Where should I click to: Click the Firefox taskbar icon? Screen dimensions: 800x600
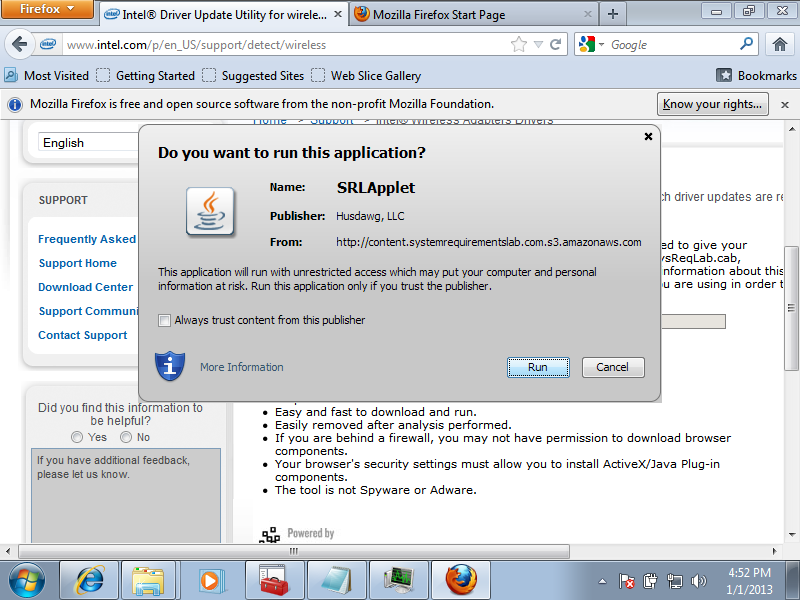[461, 581]
